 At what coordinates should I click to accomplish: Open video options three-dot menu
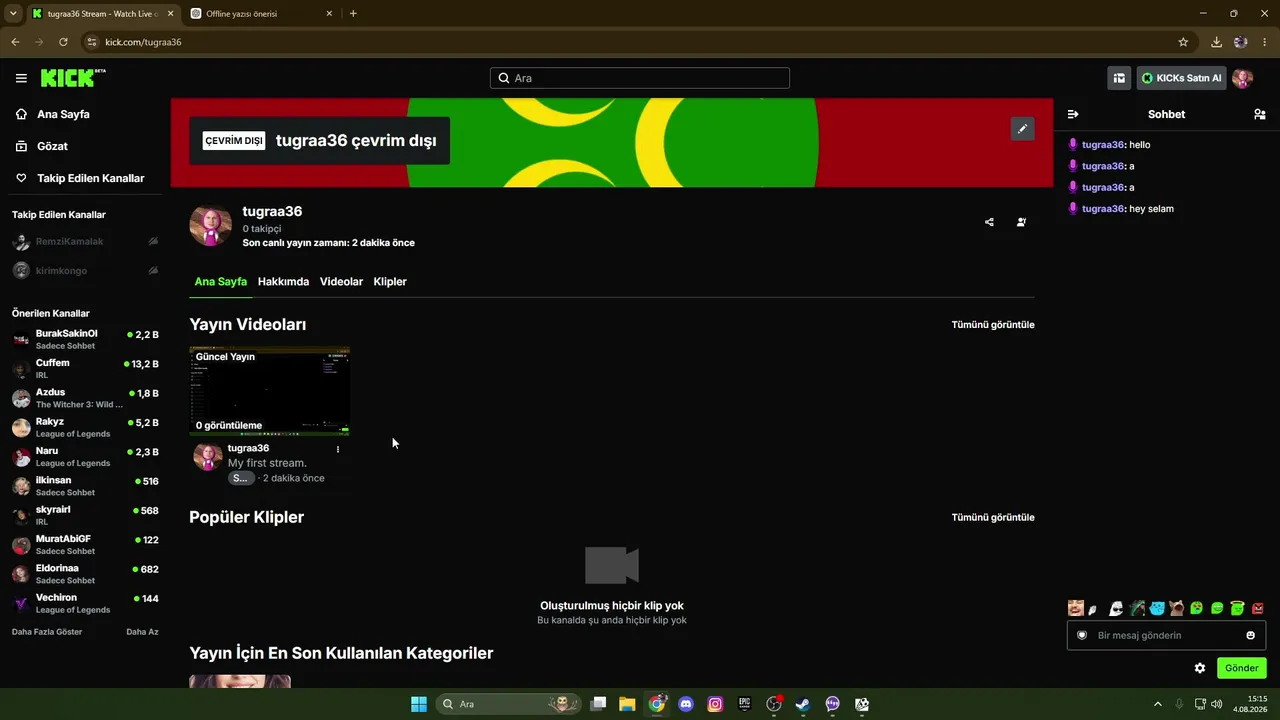click(338, 449)
